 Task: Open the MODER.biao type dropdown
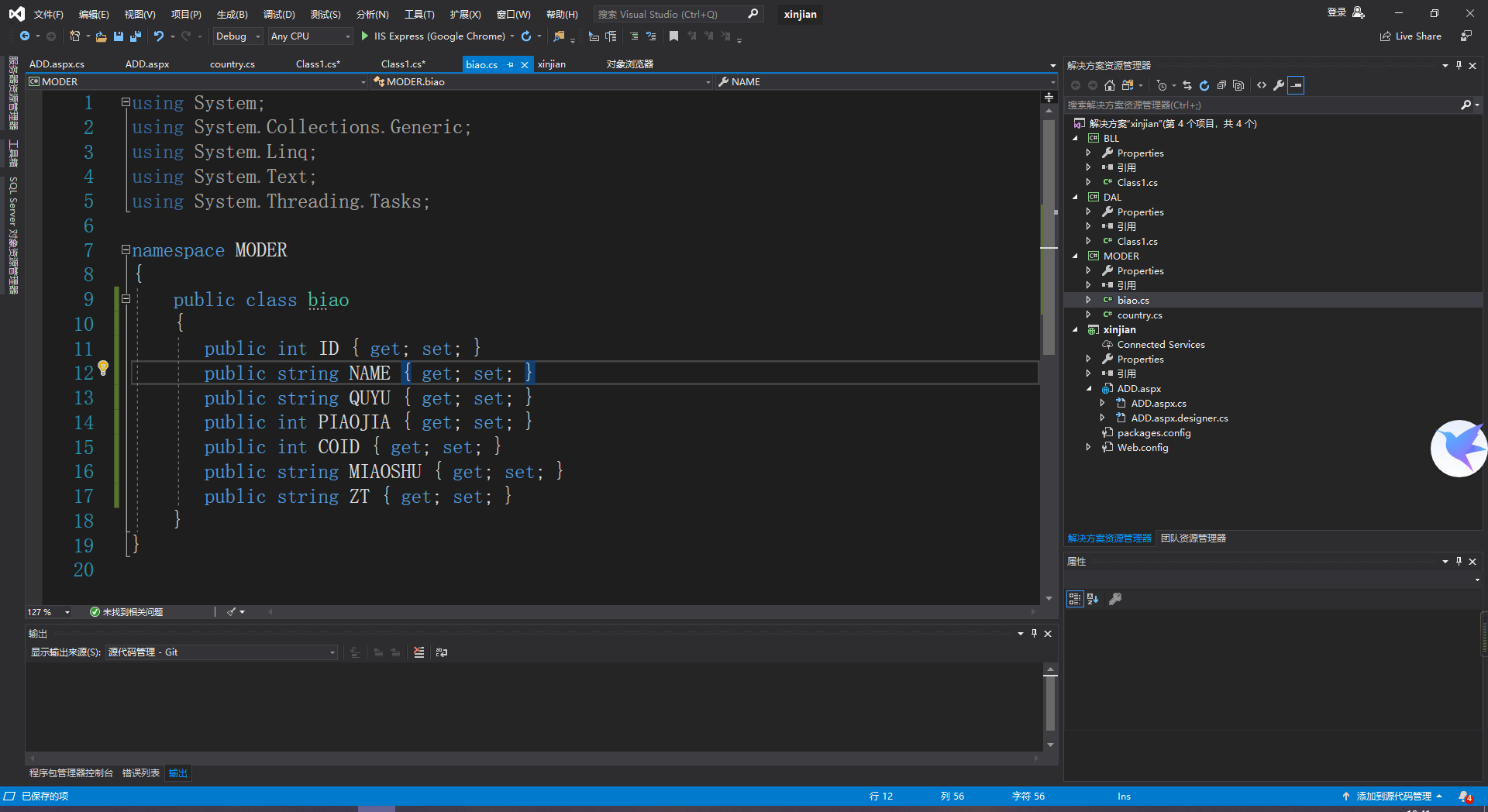click(542, 81)
